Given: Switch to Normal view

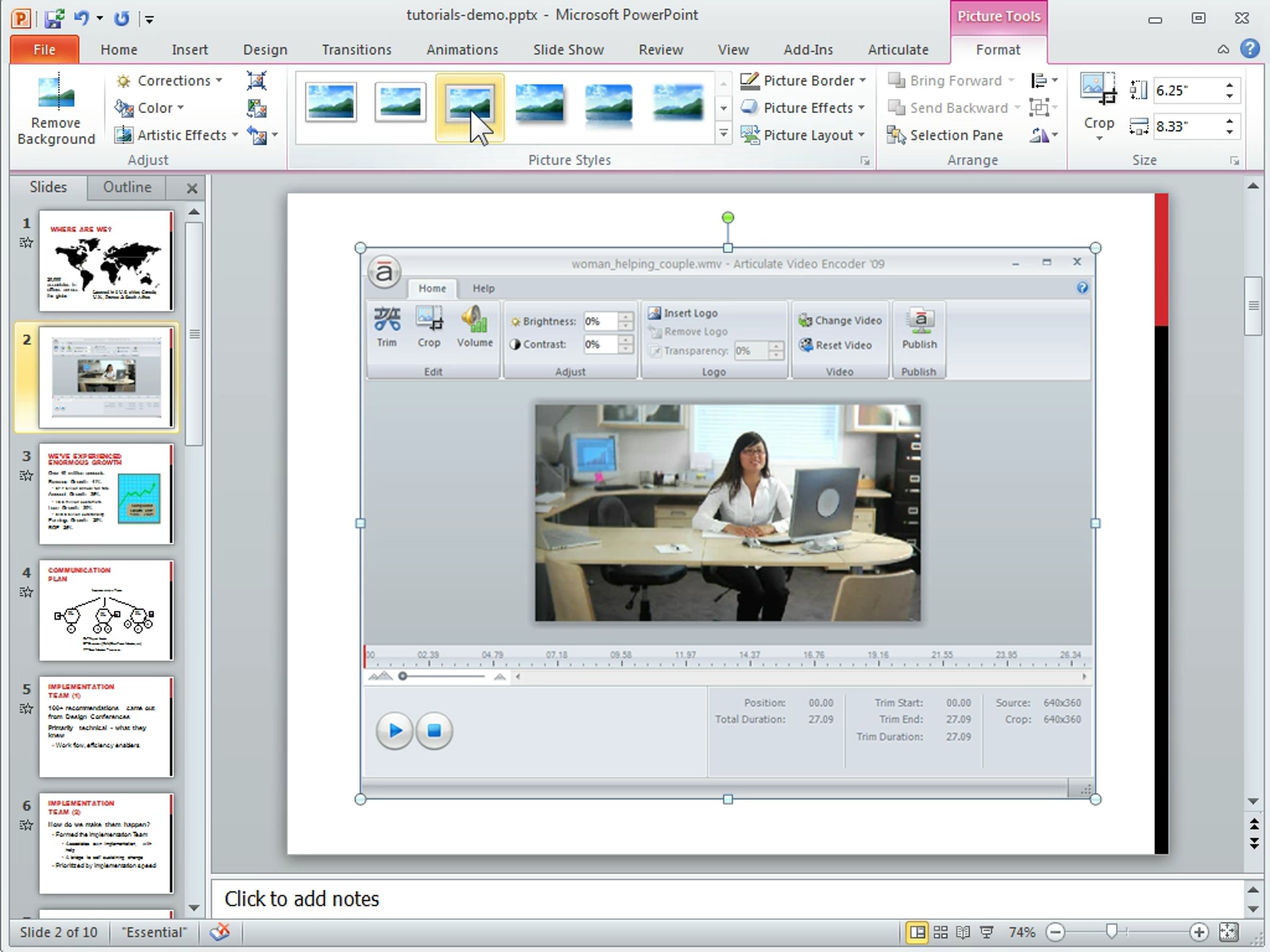Looking at the screenshot, I should tap(918, 932).
